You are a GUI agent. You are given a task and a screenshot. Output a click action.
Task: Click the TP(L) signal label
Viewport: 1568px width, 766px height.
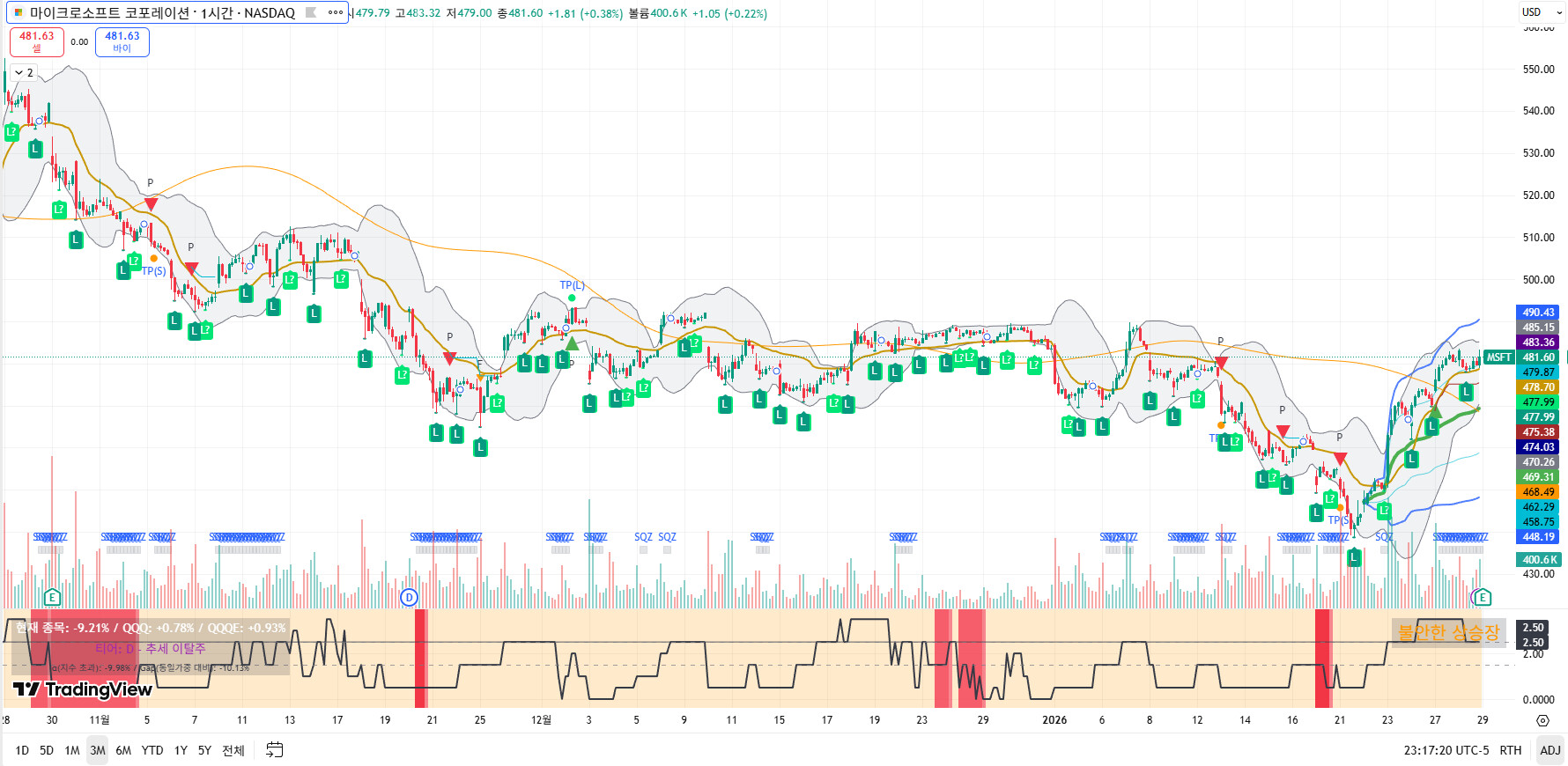[x=573, y=285]
